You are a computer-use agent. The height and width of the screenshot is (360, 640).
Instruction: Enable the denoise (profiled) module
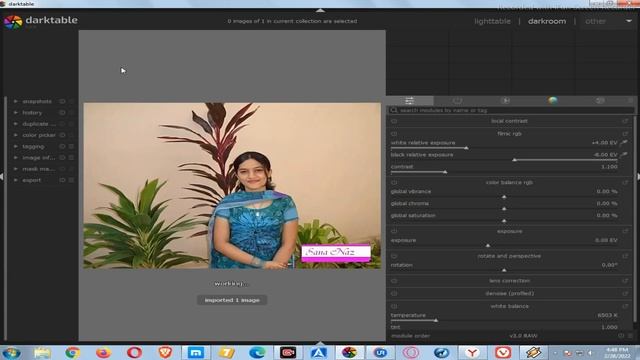click(x=394, y=293)
